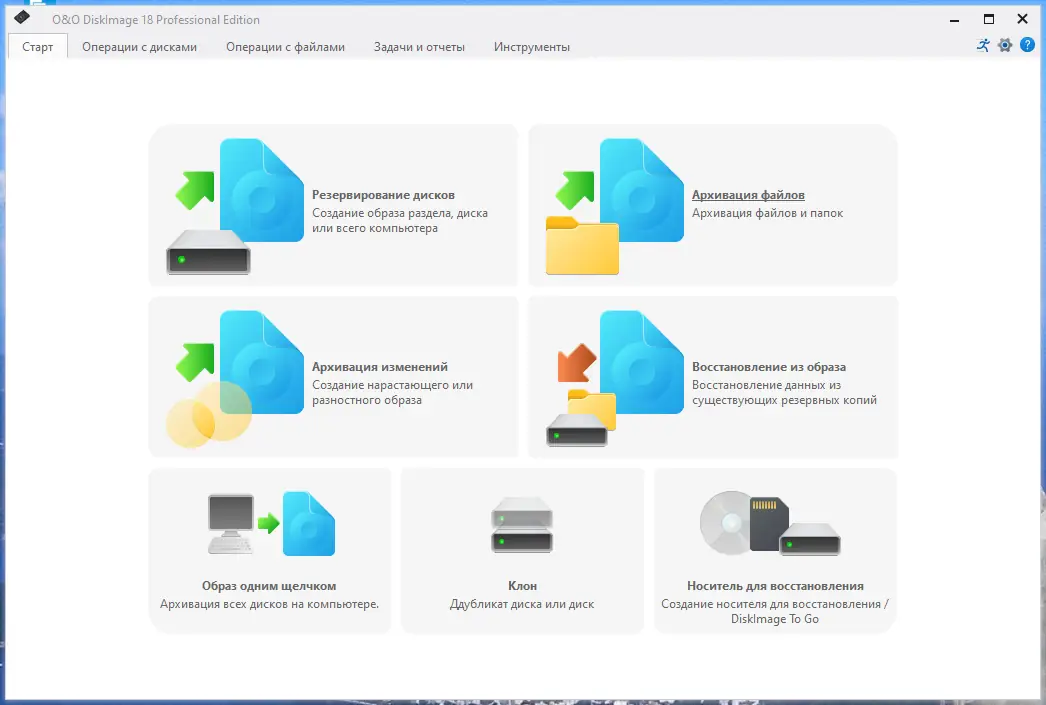Switch to Операции с дисками tab
1046x705 pixels.
point(139,47)
